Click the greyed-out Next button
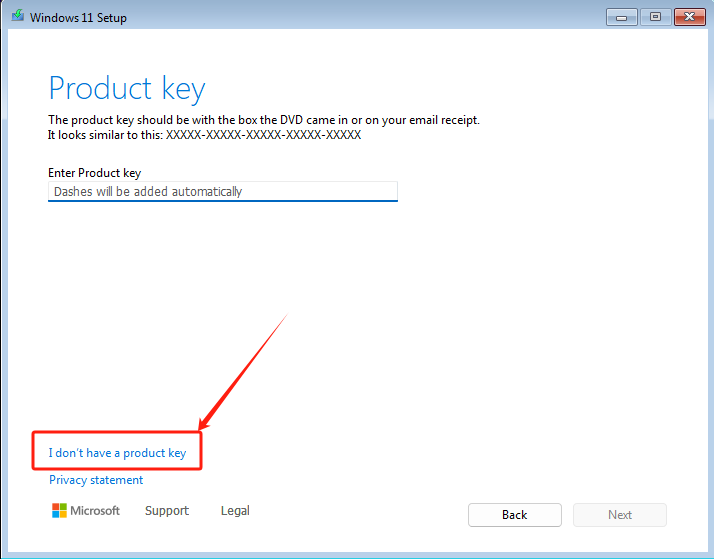Viewport: 714px width, 559px height. click(x=620, y=515)
